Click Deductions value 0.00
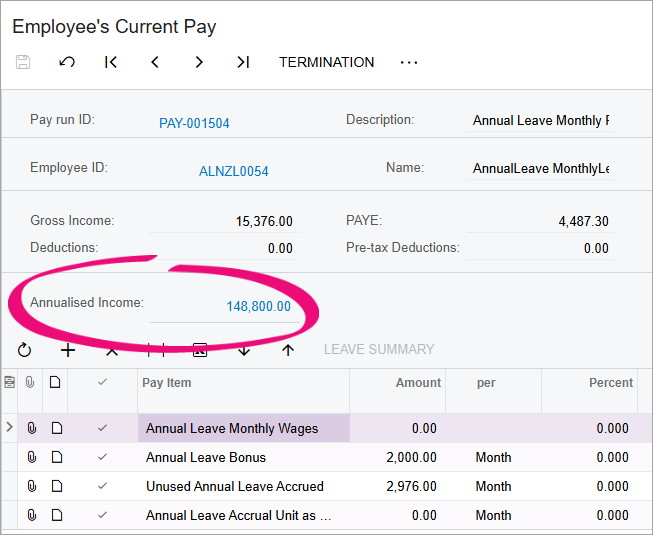Screen dimensions: 653x535 (280, 248)
